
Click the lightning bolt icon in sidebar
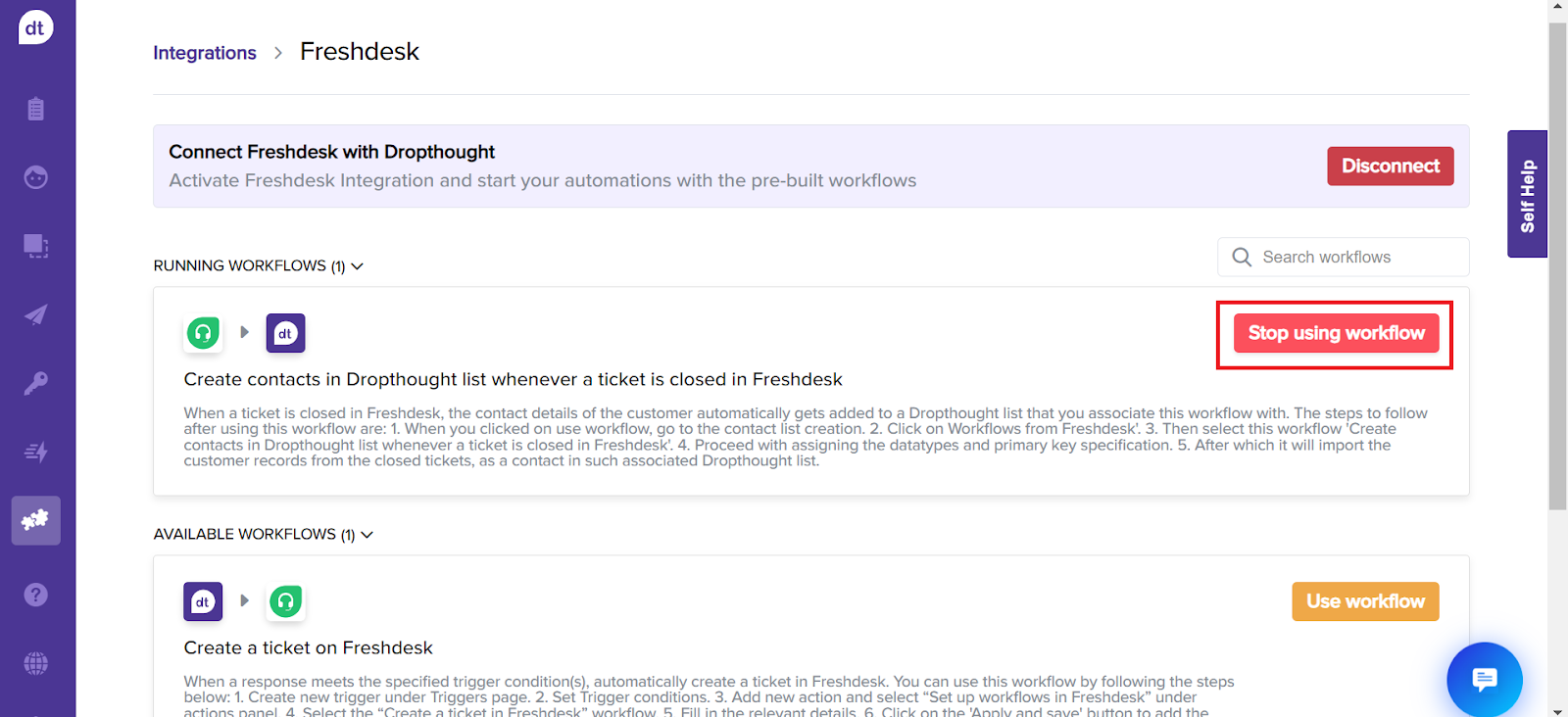[x=36, y=452]
